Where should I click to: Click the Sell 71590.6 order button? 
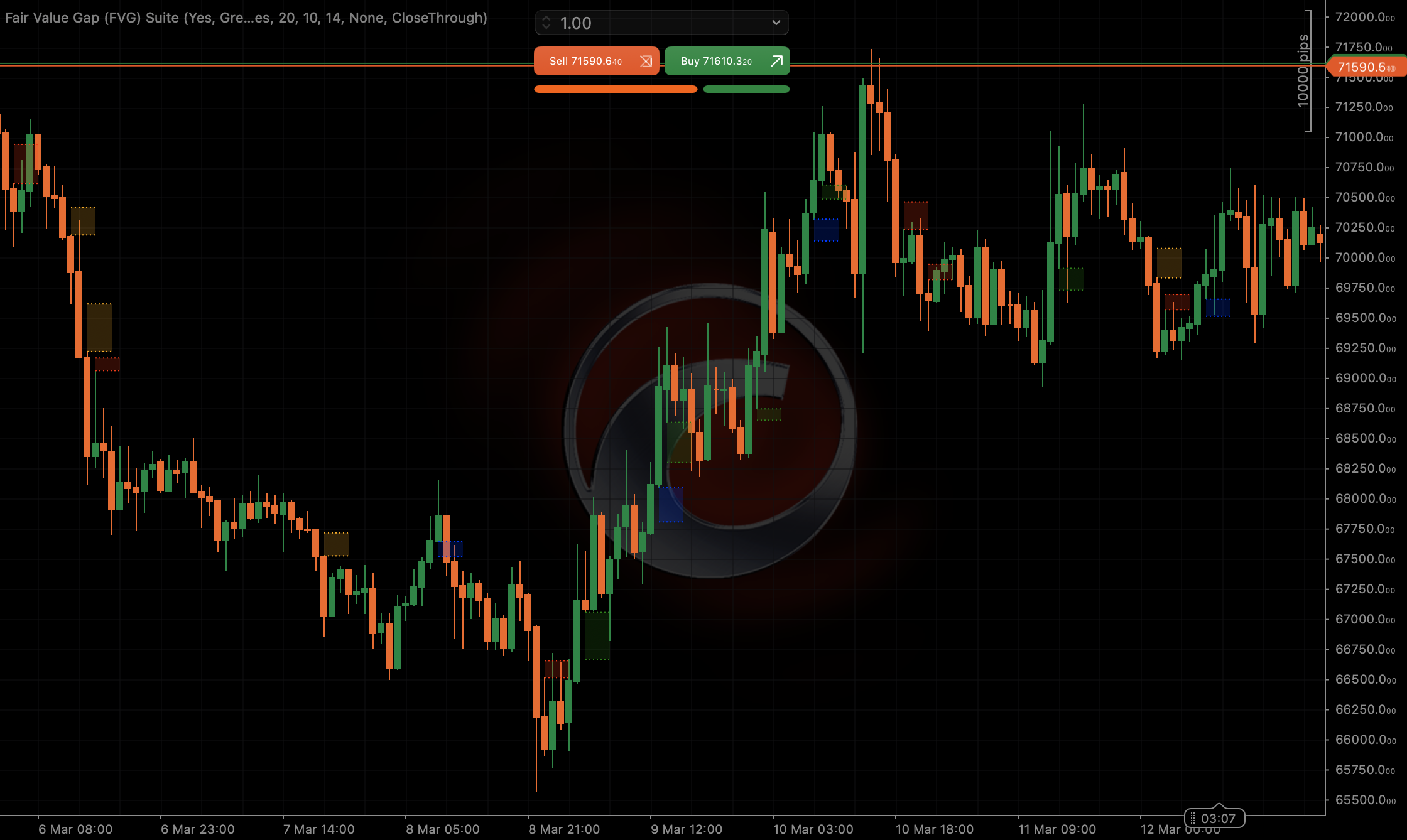pos(585,61)
